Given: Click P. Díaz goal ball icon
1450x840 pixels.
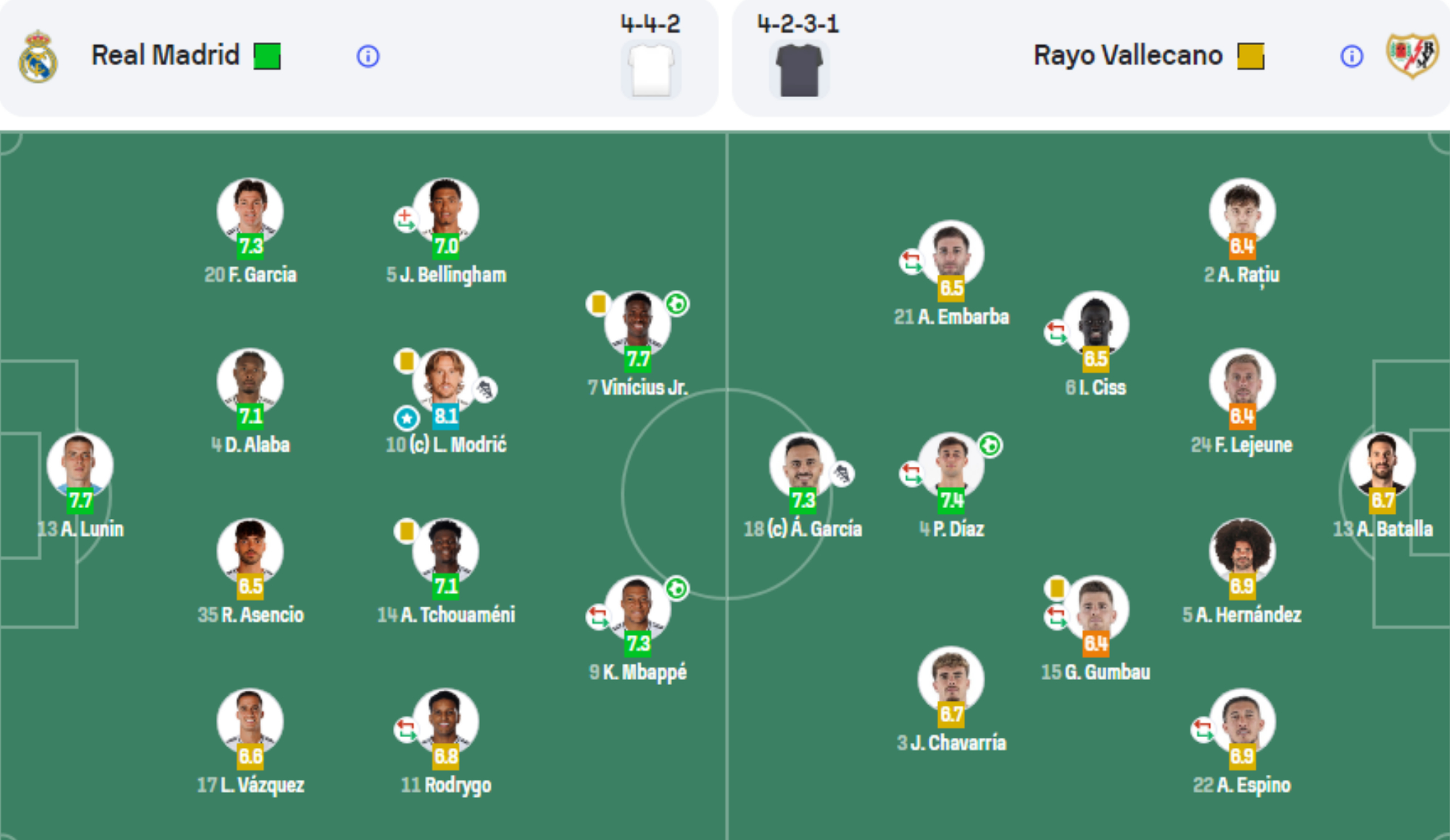Looking at the screenshot, I should coord(990,445).
